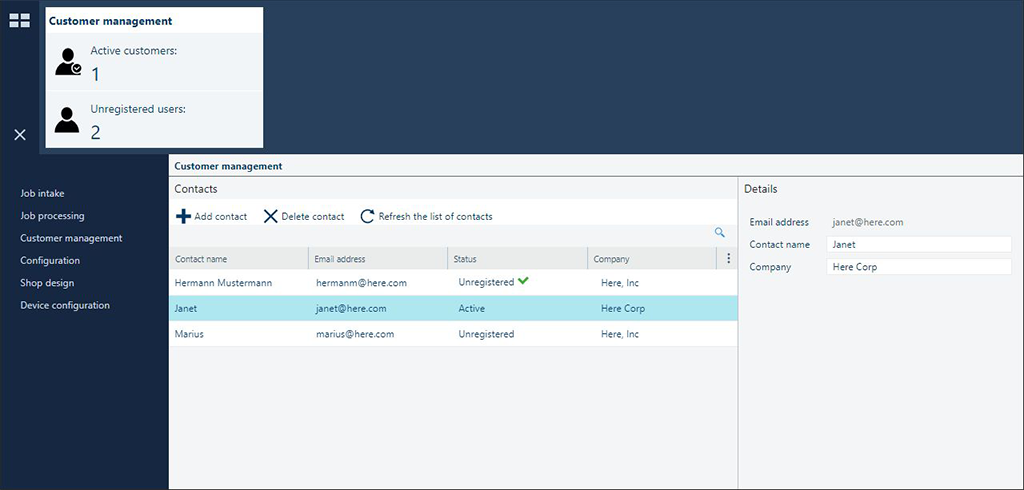1024x490 pixels.
Task: Click the Unregistered users person icon
Action: [x=67, y=120]
